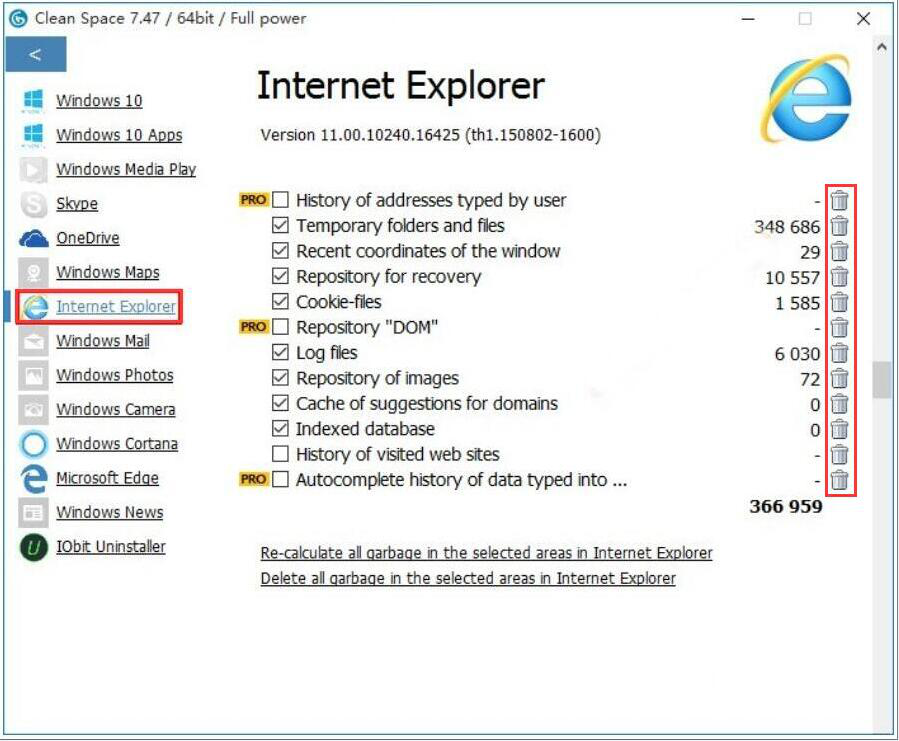Viewport: 899px width, 741px height.
Task: Uncheck Cache of suggestions for domains
Action: tap(280, 403)
